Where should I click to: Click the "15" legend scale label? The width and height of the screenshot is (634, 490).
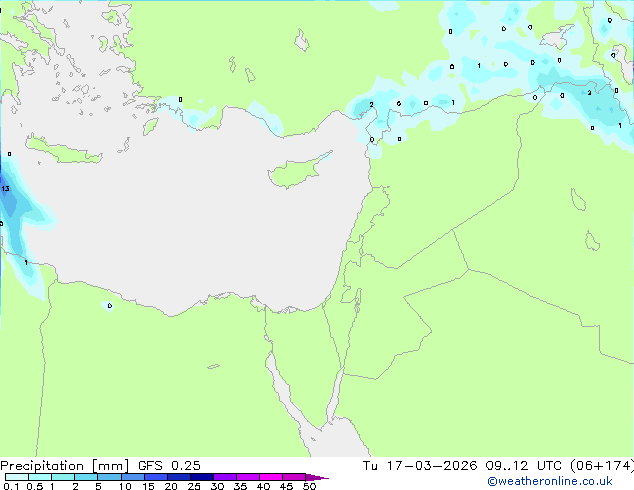(148, 486)
